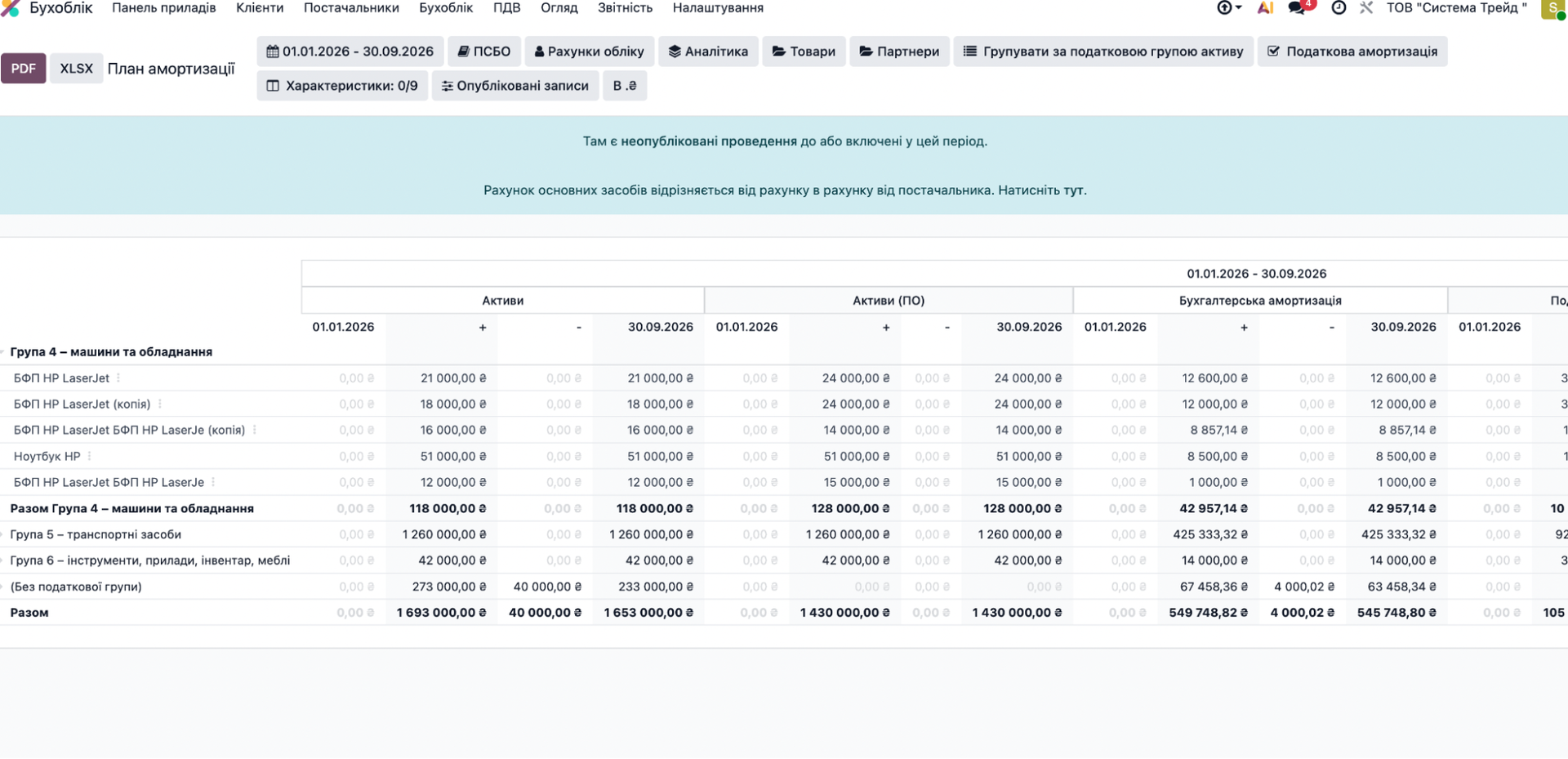
Task: Export the report with the XLSX button
Action: pyautogui.click(x=76, y=69)
